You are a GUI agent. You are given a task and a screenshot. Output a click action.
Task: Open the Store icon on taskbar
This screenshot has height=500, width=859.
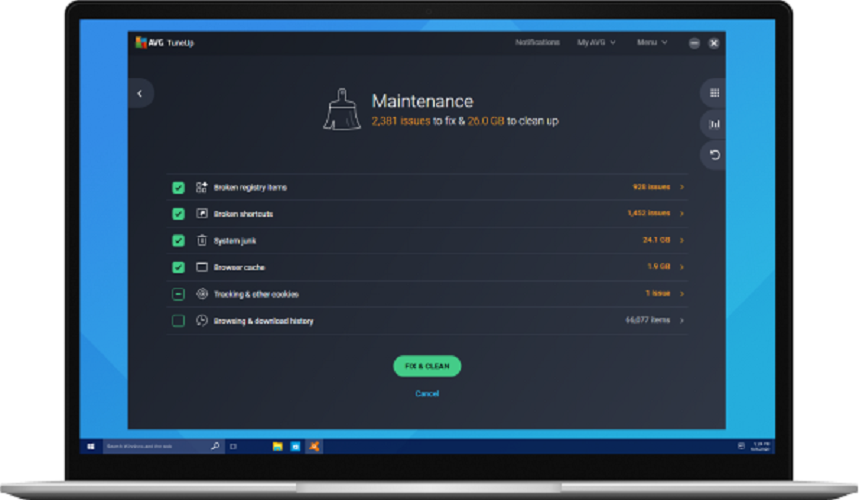(x=296, y=446)
